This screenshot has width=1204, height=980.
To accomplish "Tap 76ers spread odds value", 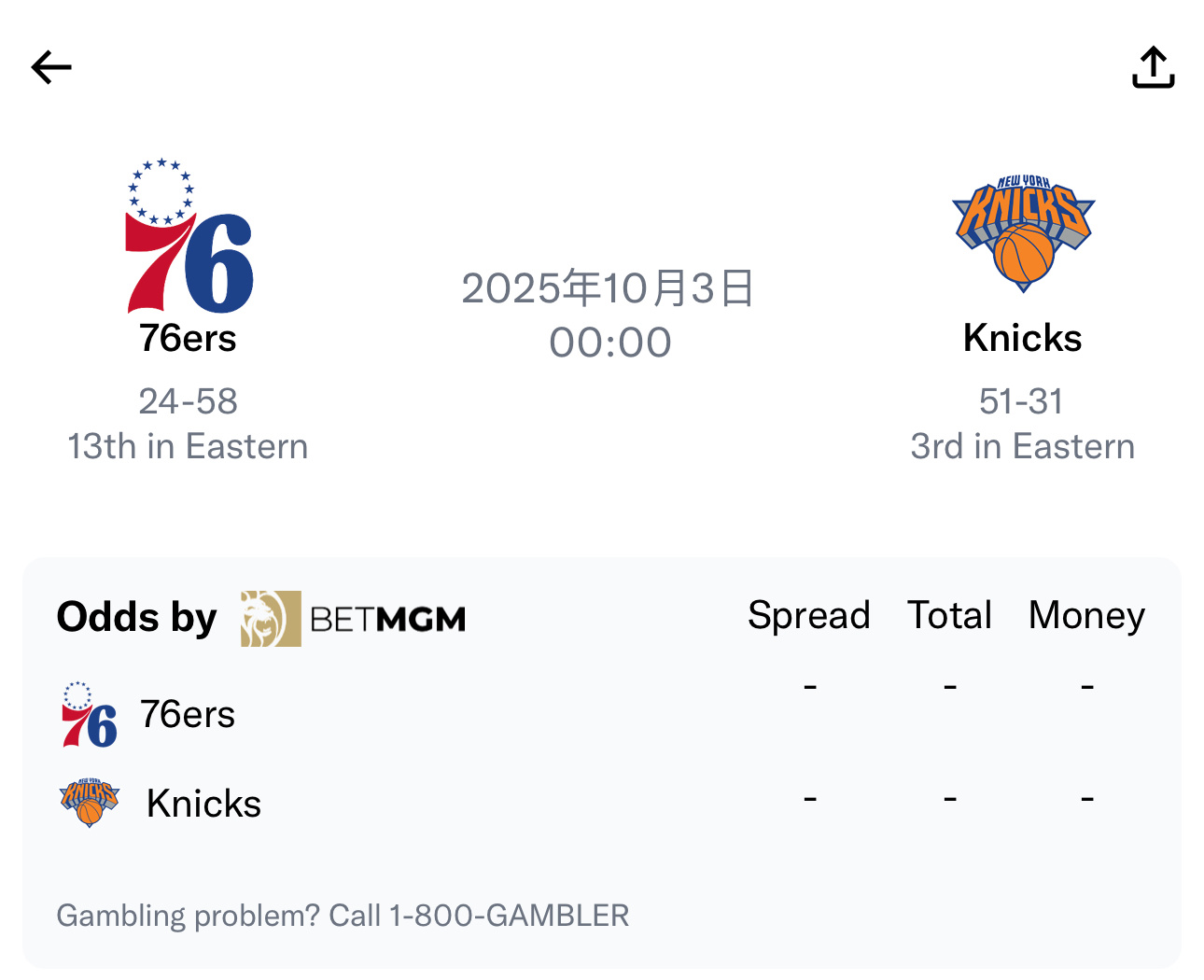I will (810, 687).
